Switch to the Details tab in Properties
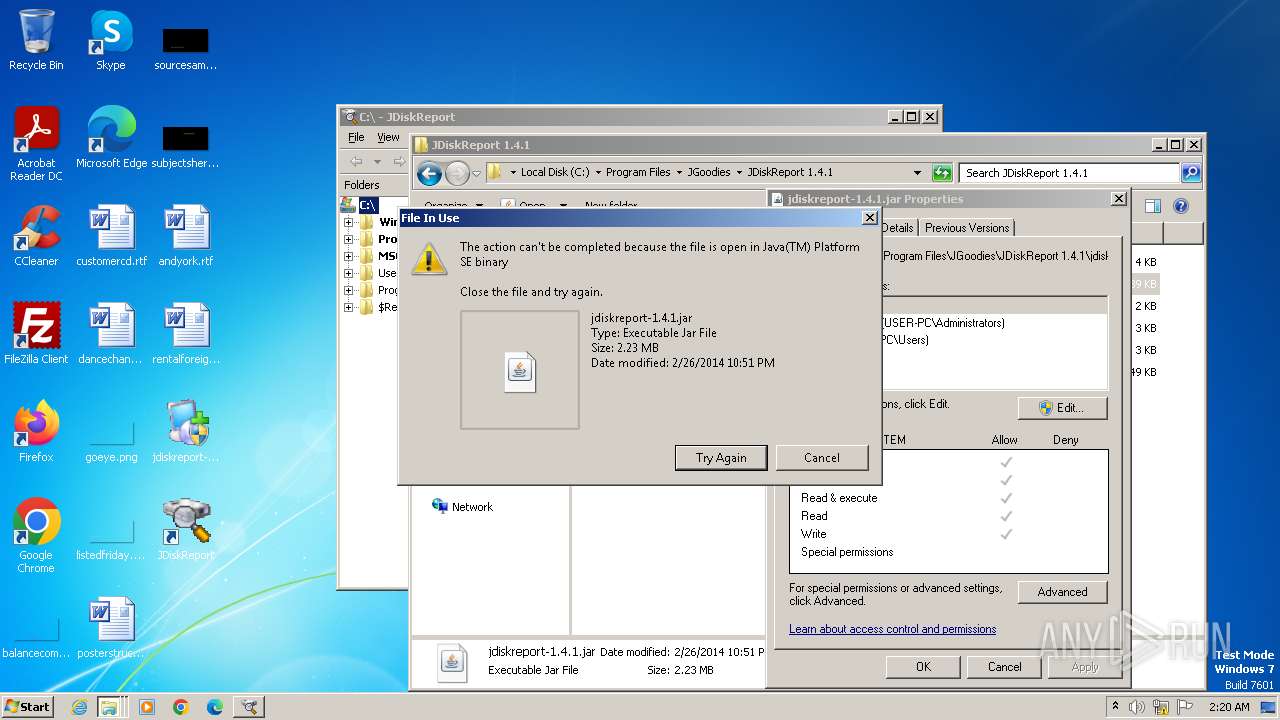 pyautogui.click(x=897, y=228)
